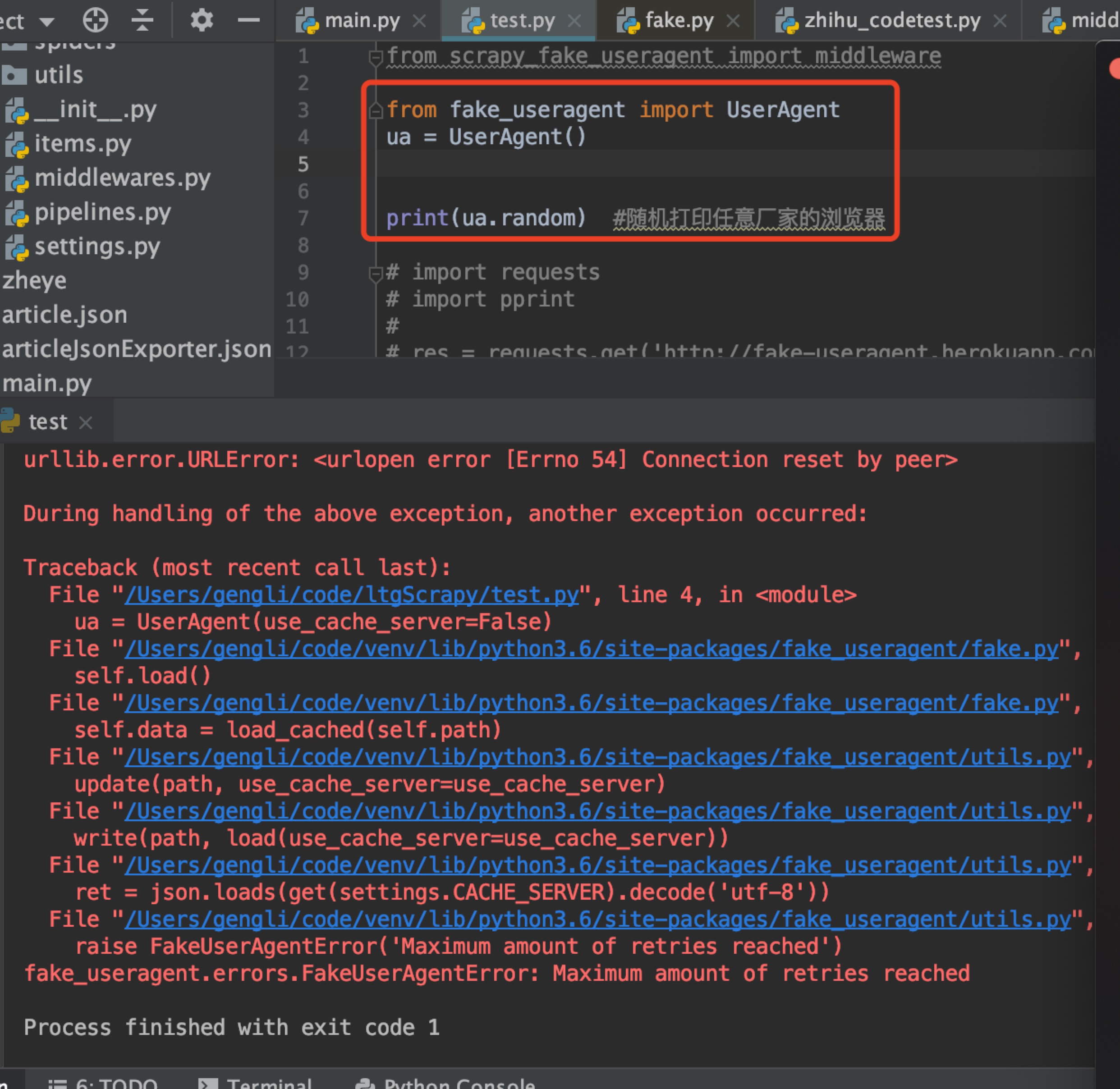Close the test.py editor tab
This screenshot has height=1089, width=1120.
point(574,21)
